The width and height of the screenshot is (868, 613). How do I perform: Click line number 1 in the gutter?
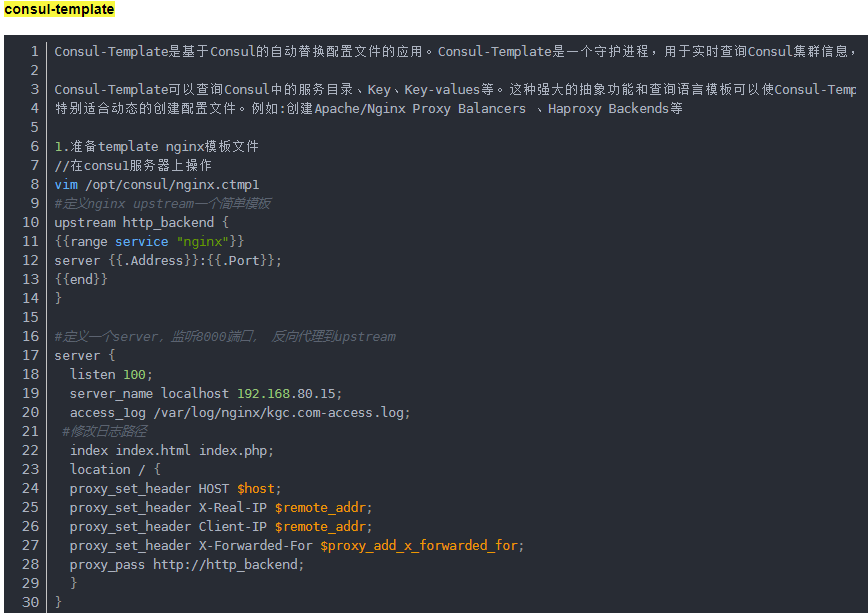[34, 51]
